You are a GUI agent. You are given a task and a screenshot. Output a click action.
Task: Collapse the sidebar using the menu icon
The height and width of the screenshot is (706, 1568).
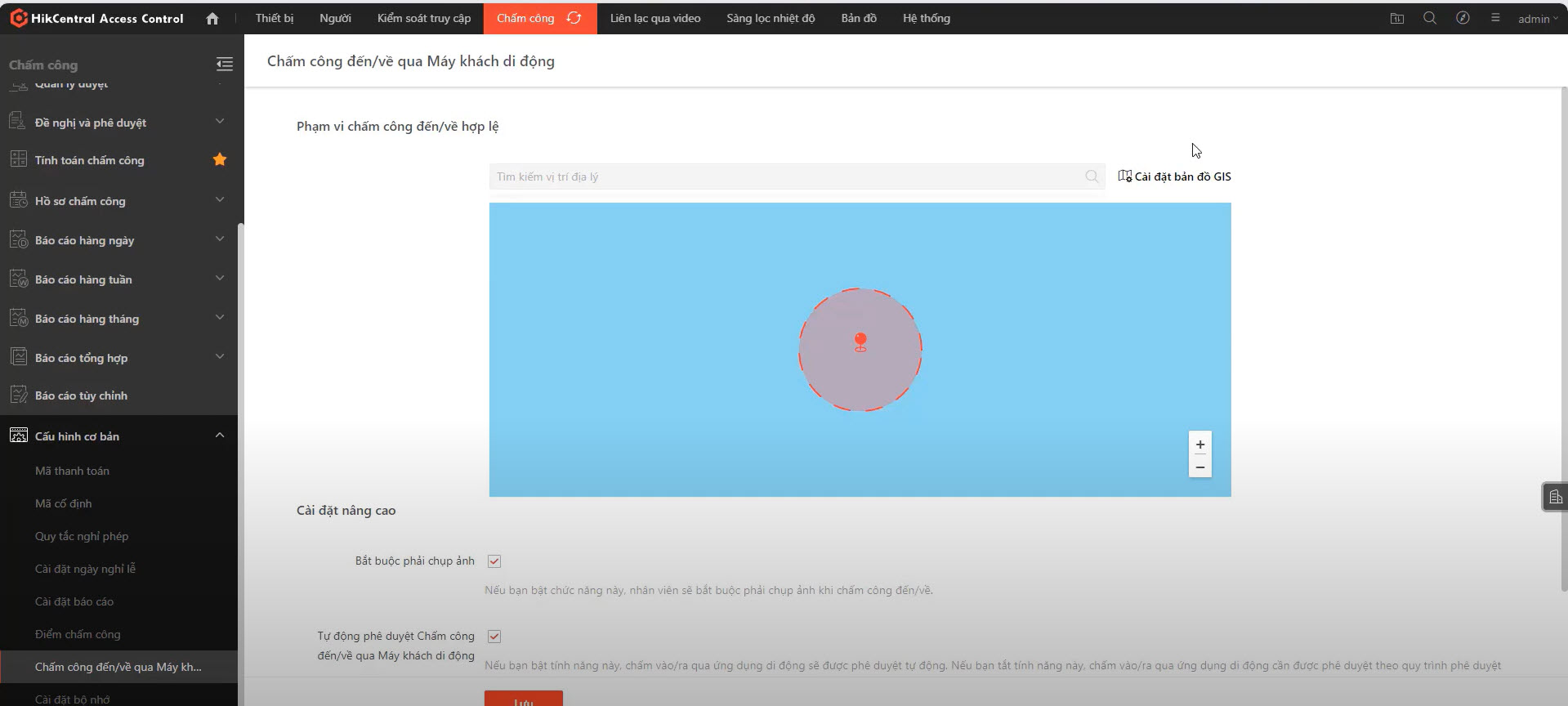click(224, 65)
